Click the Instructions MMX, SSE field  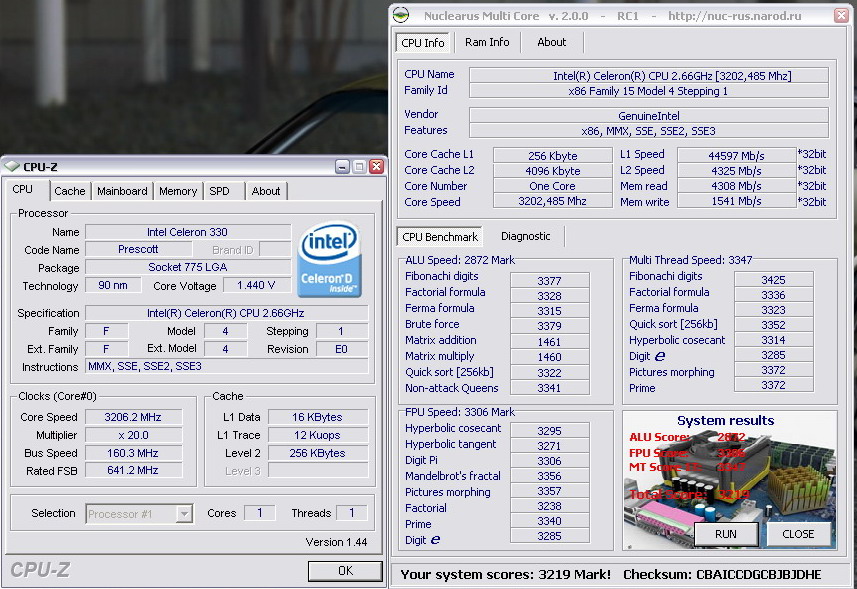tap(226, 366)
